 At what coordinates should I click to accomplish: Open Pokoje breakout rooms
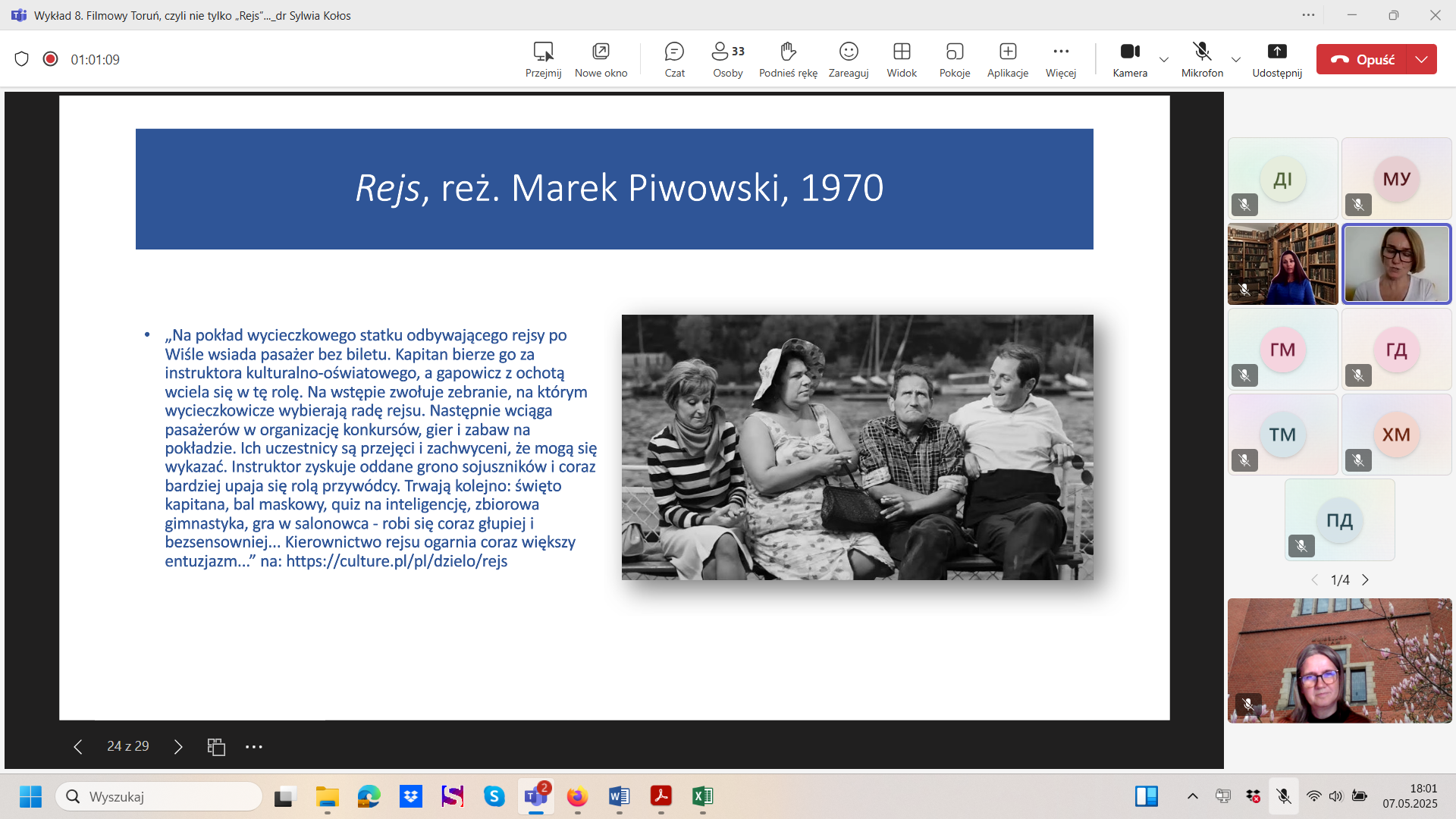[x=954, y=59]
